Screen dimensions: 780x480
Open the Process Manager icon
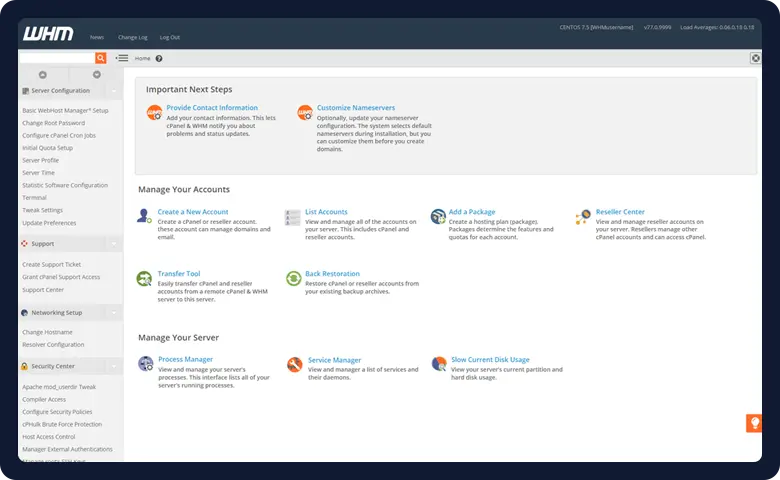pos(146,364)
